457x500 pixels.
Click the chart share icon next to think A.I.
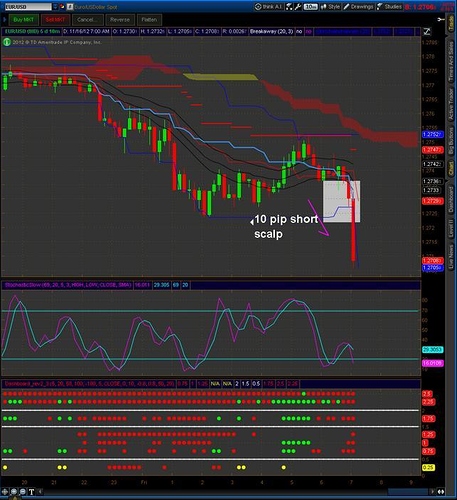click(289, 7)
